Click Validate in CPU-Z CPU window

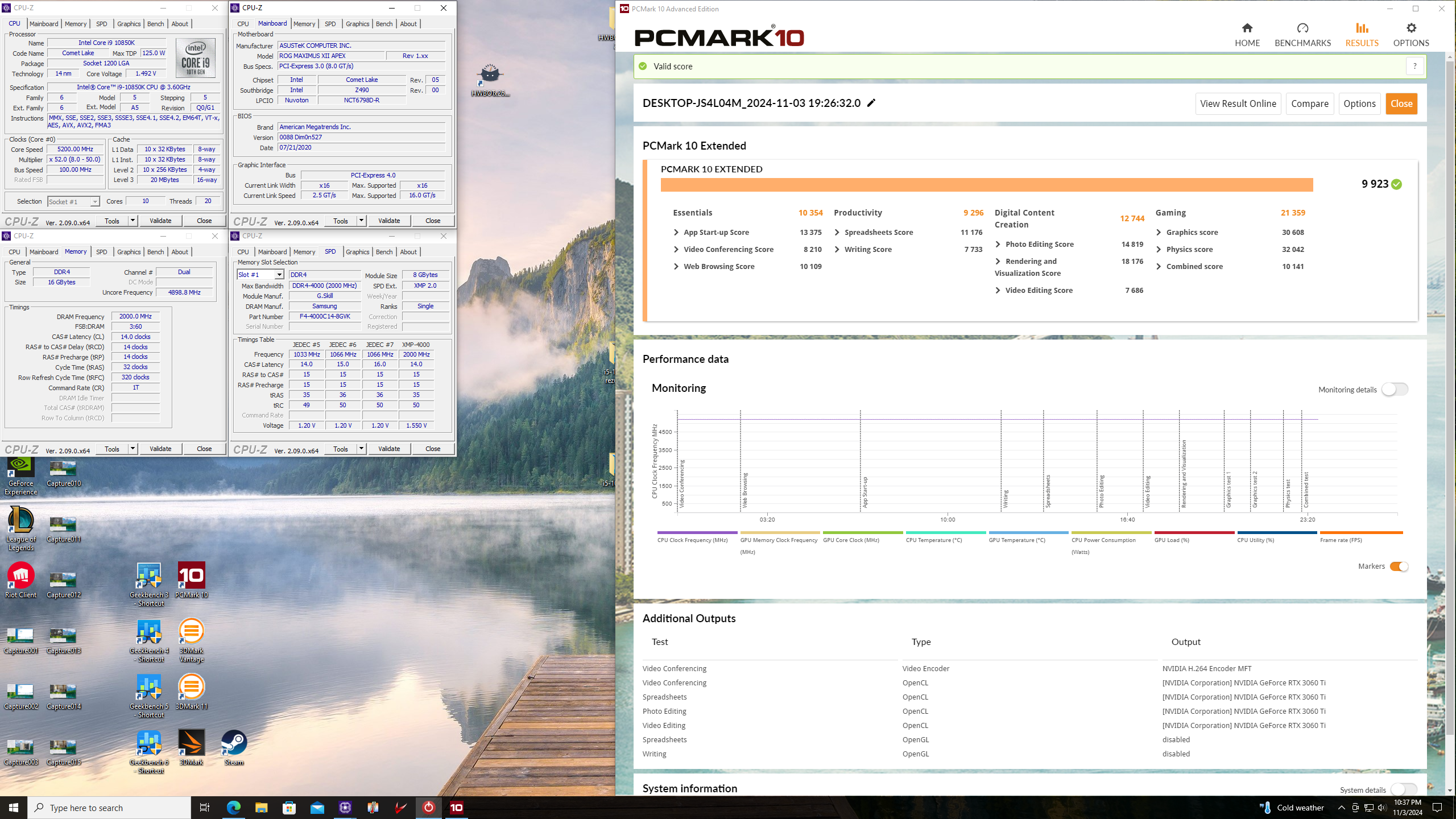pyautogui.click(x=160, y=221)
